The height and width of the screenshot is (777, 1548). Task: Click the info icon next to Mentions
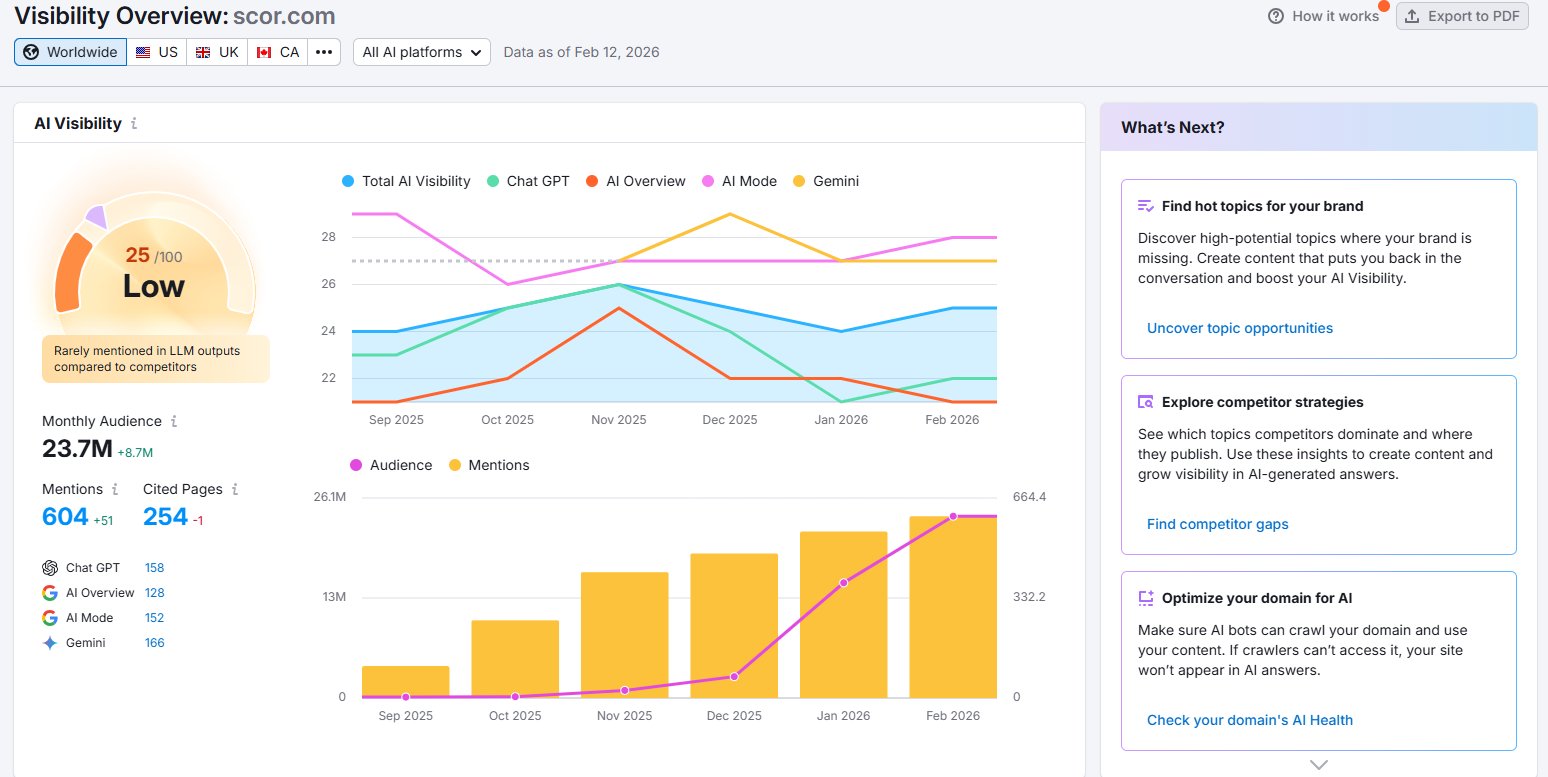[115, 489]
